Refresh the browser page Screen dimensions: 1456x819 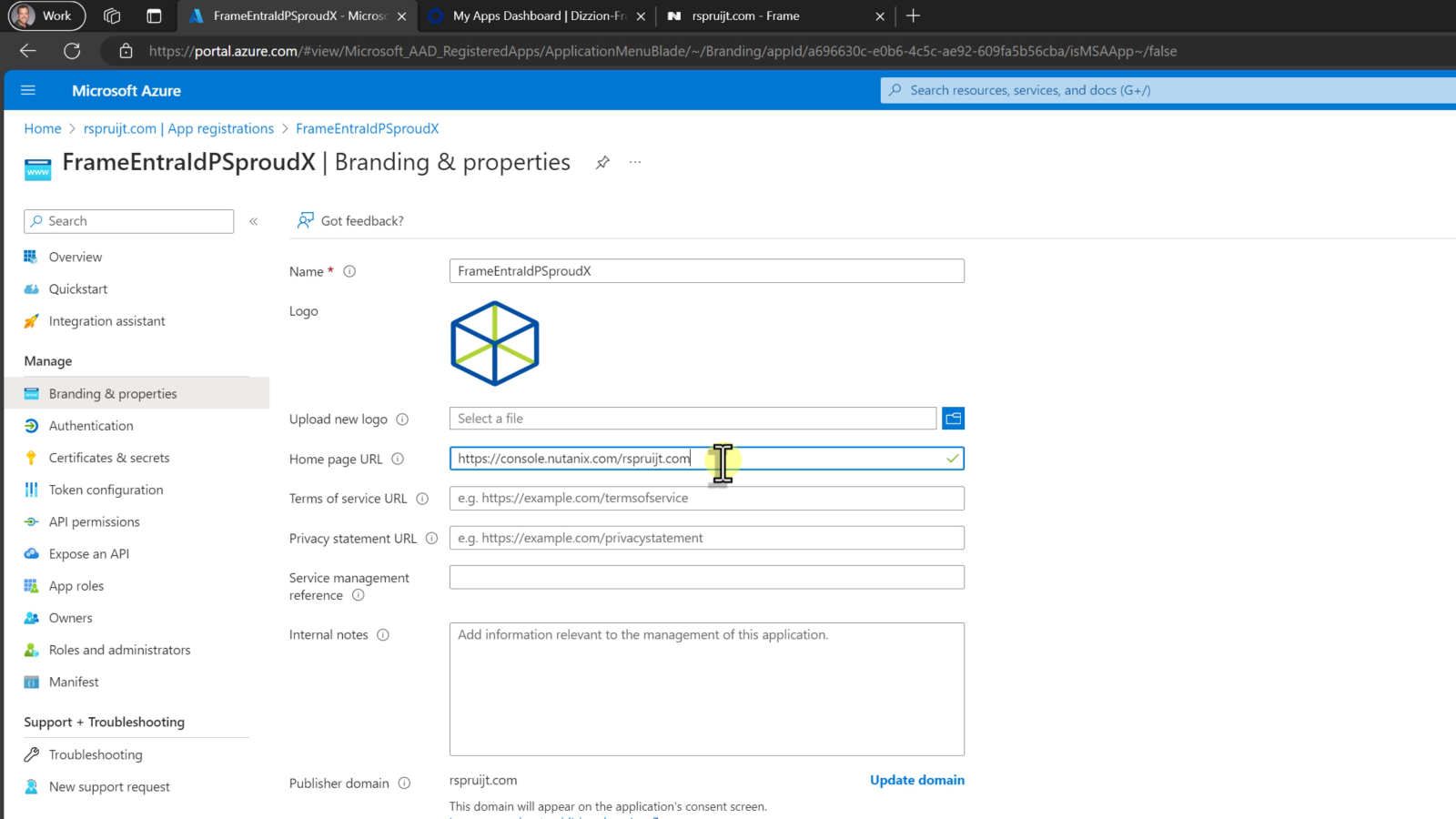(x=72, y=51)
